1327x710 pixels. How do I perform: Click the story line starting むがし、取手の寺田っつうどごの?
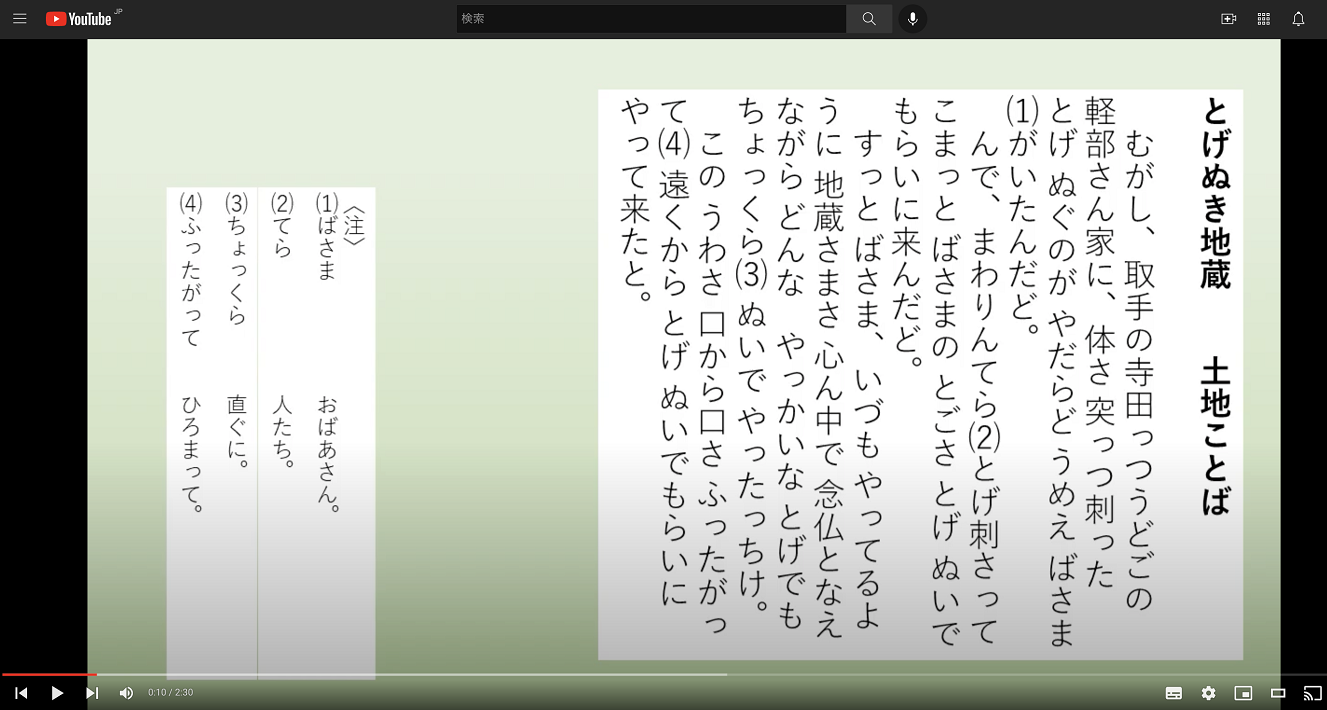coord(1139,368)
